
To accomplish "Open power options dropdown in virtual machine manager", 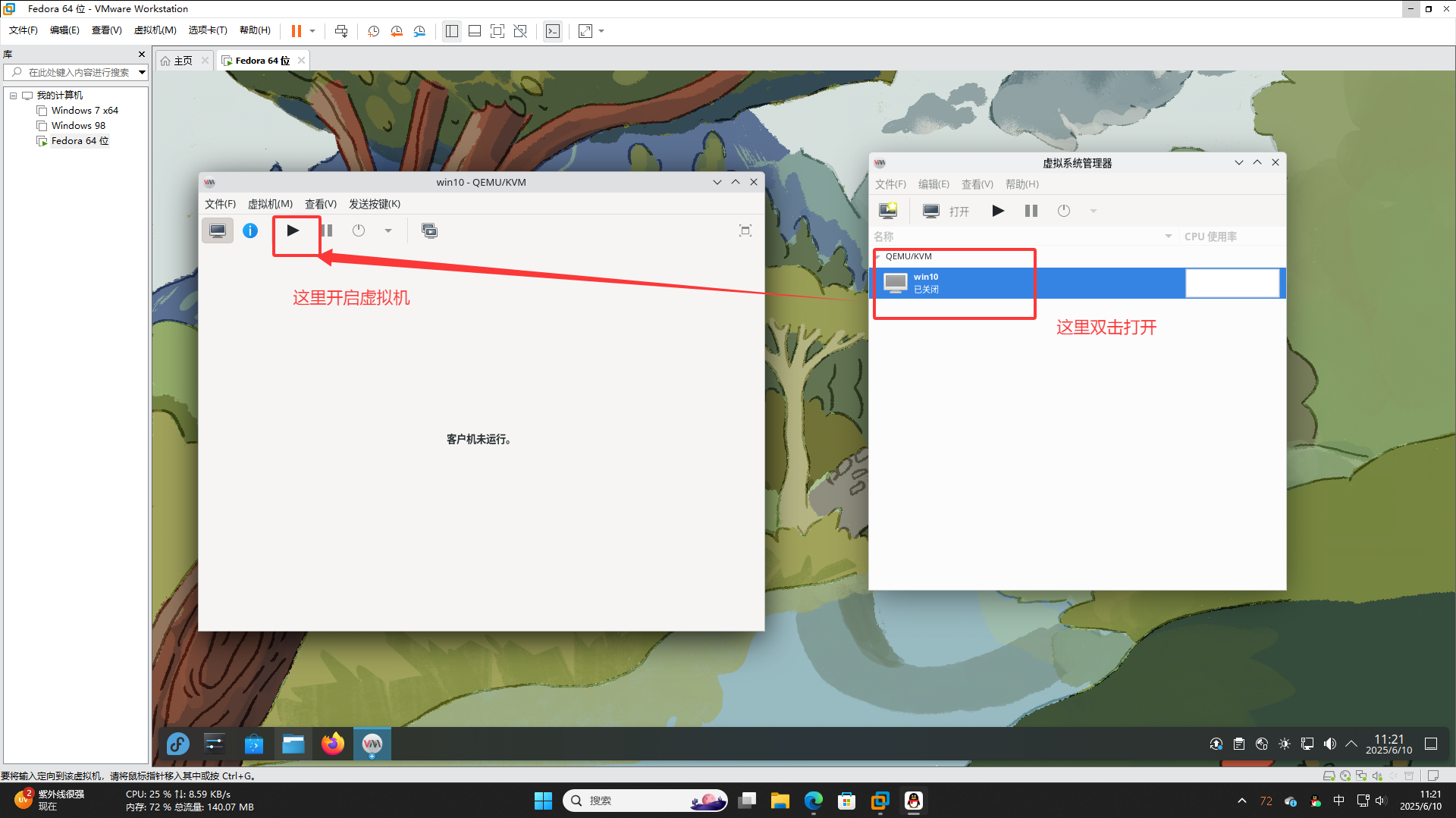I will point(1093,211).
